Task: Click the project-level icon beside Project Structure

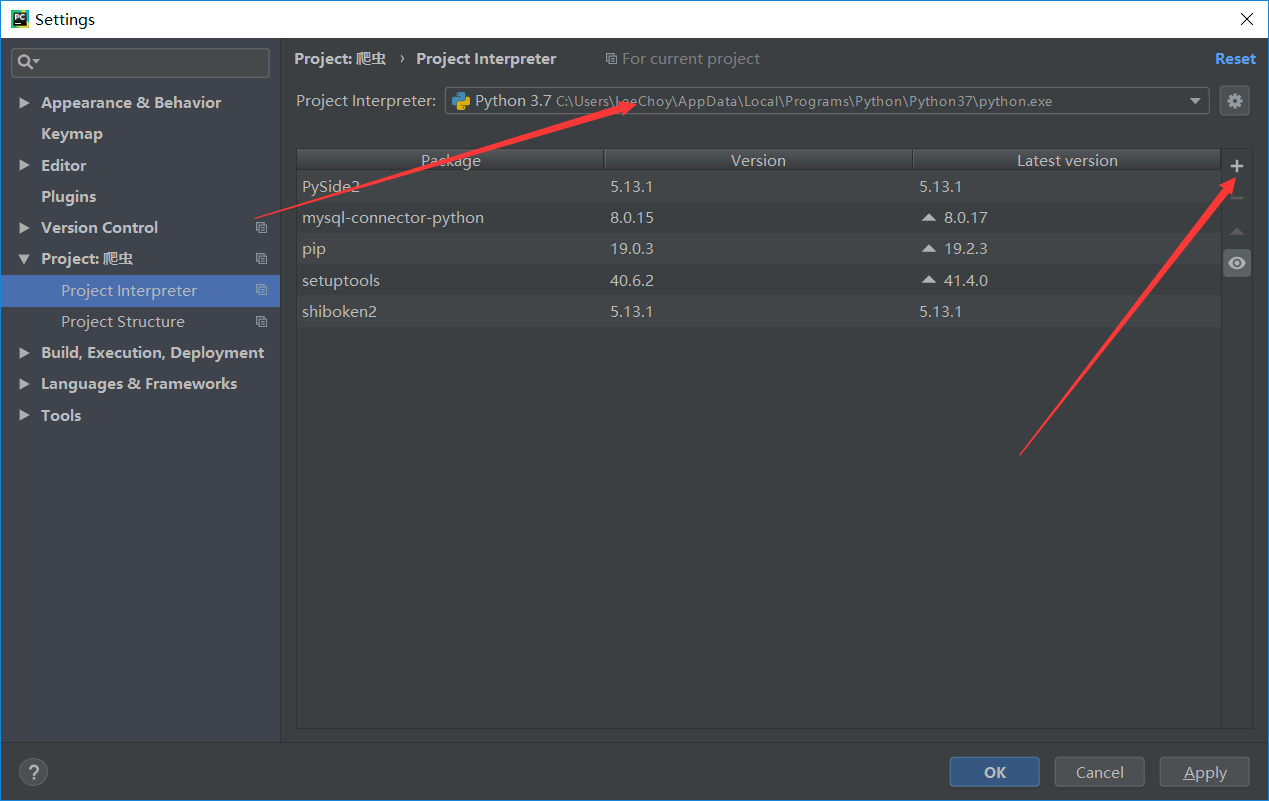Action: (x=261, y=322)
